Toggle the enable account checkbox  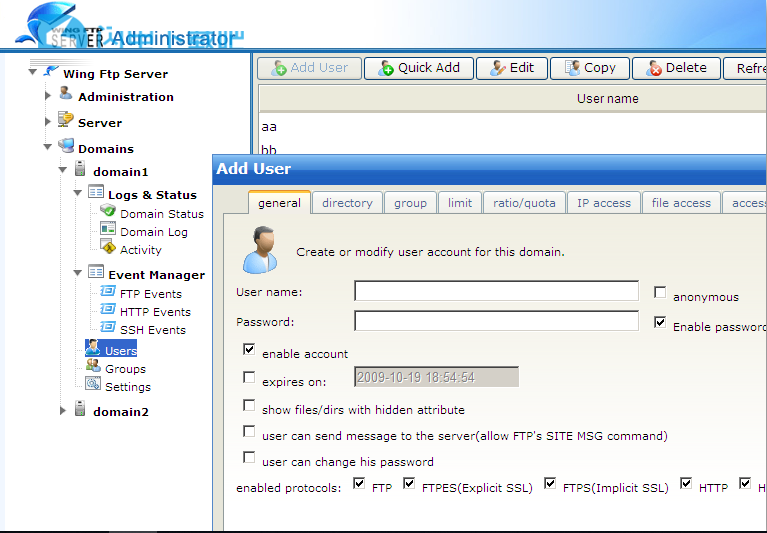click(x=249, y=349)
